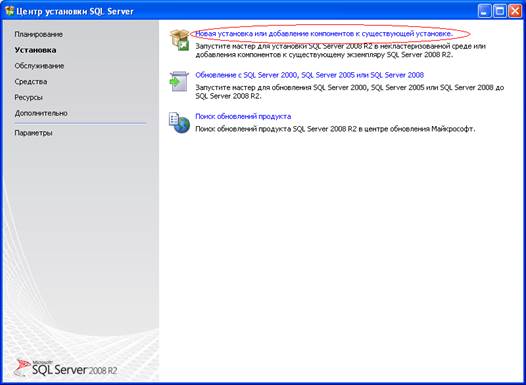Image resolution: width=526 pixels, height=385 pixels.
Task: Go to the Дополнительно section
Action: [41, 113]
